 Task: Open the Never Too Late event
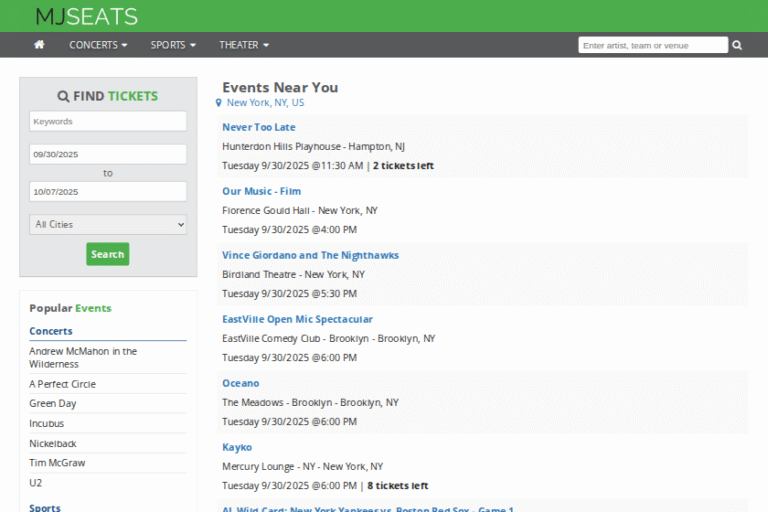click(259, 127)
